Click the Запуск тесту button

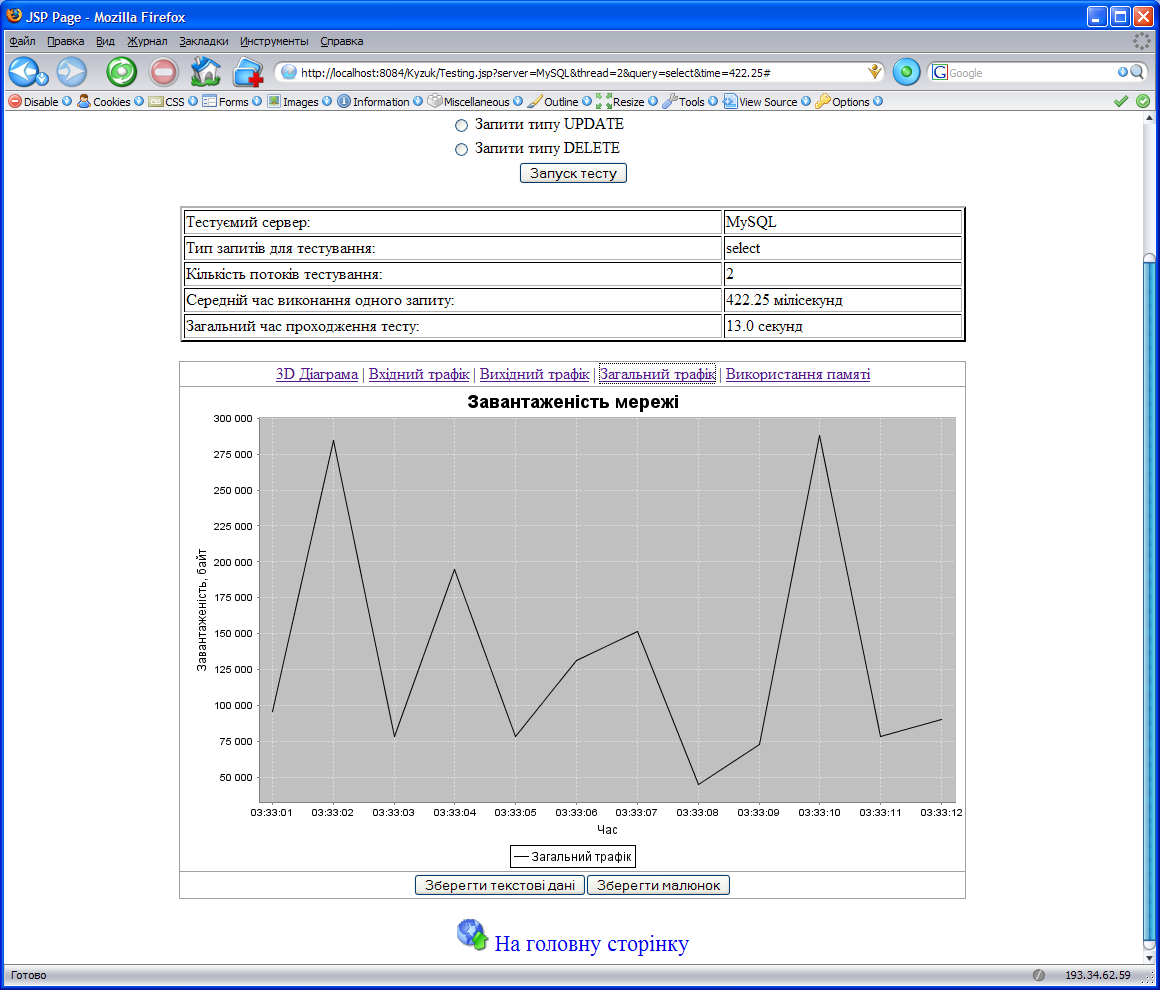point(573,173)
